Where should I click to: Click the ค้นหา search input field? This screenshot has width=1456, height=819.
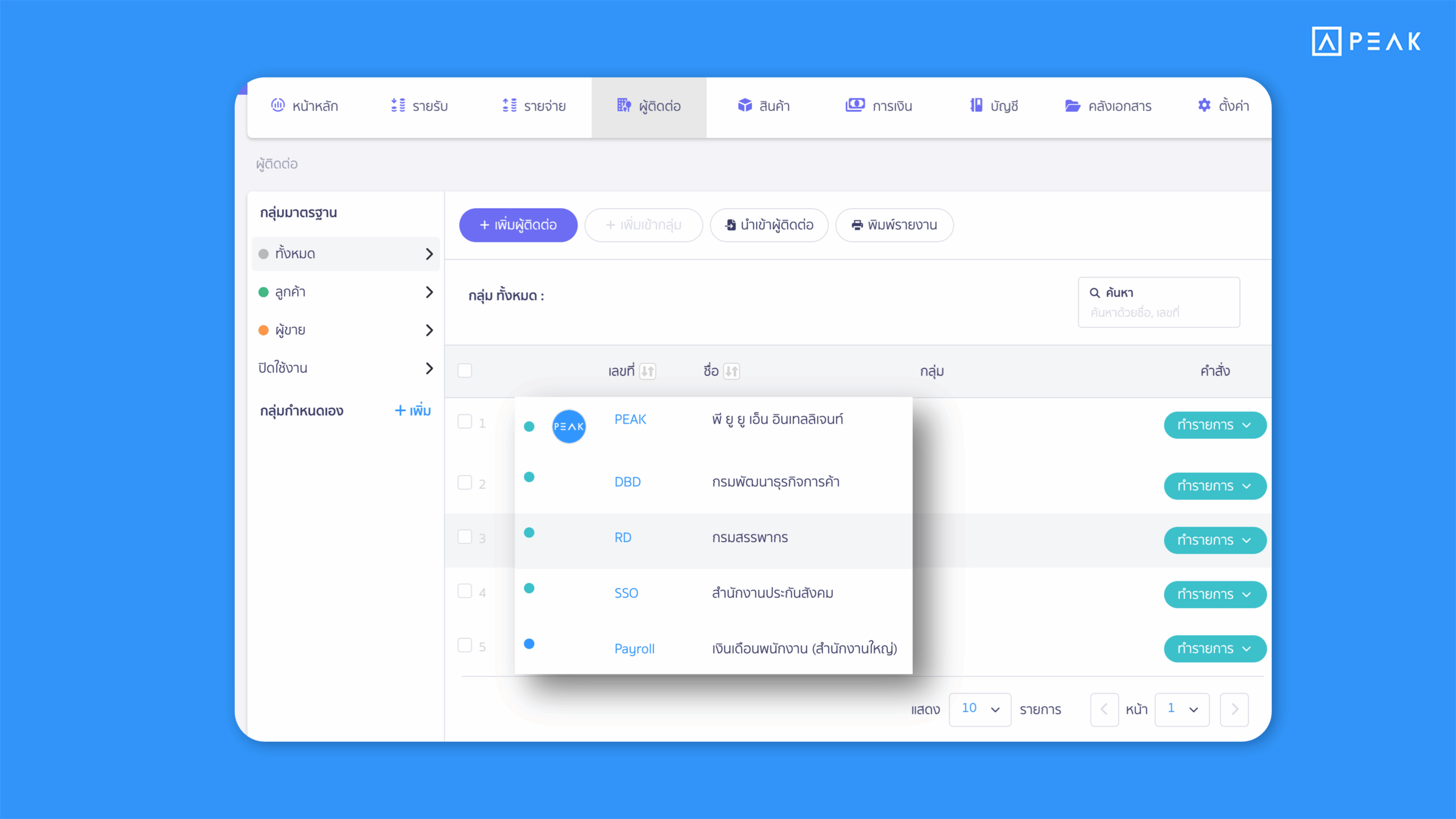[x=1159, y=312]
